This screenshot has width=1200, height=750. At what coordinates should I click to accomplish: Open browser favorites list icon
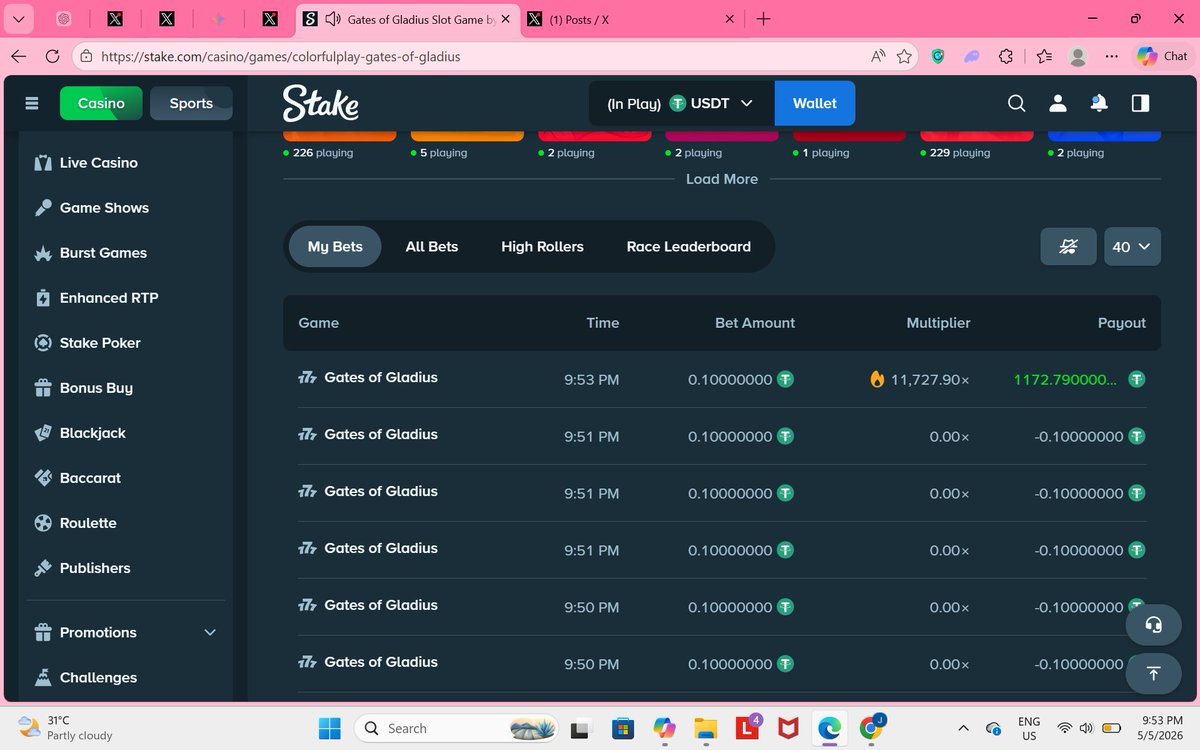click(1044, 57)
